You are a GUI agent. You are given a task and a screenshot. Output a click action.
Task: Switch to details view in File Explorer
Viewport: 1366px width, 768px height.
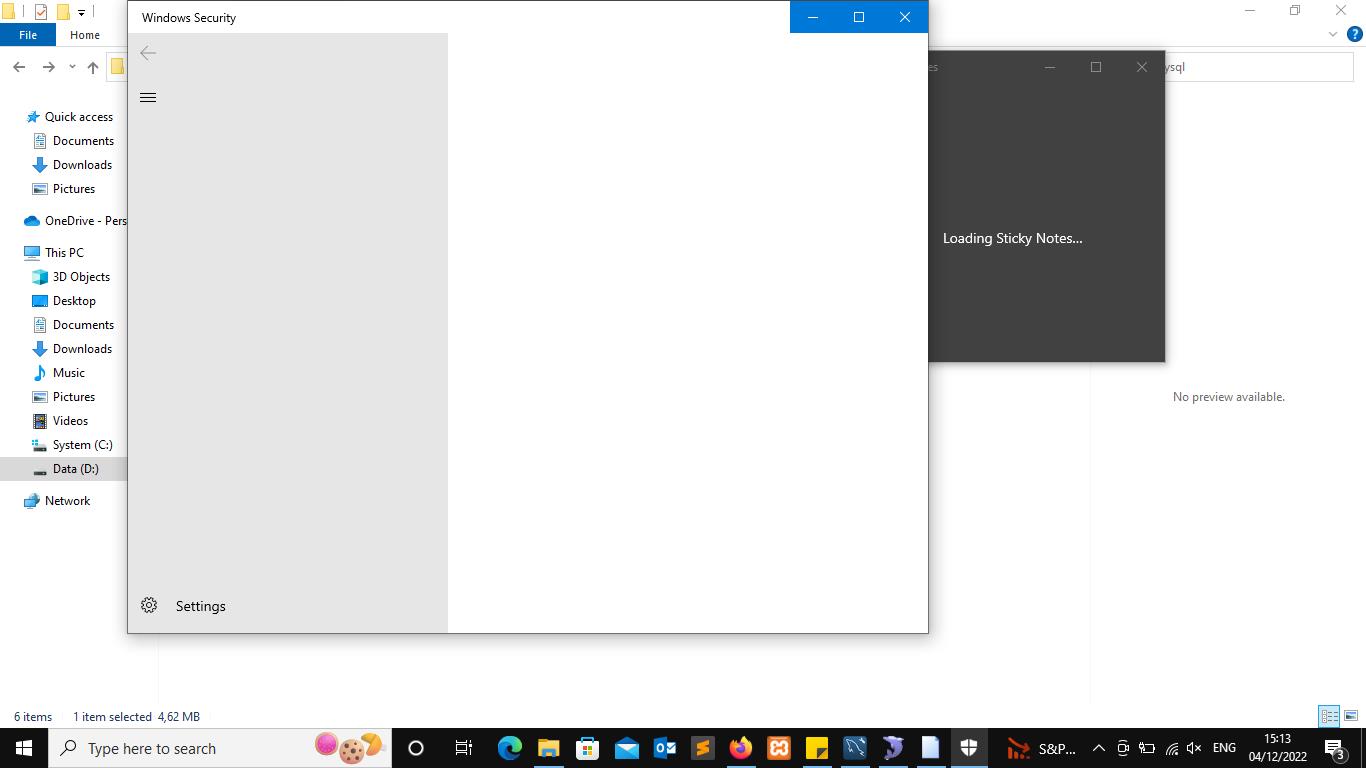[1329, 716]
